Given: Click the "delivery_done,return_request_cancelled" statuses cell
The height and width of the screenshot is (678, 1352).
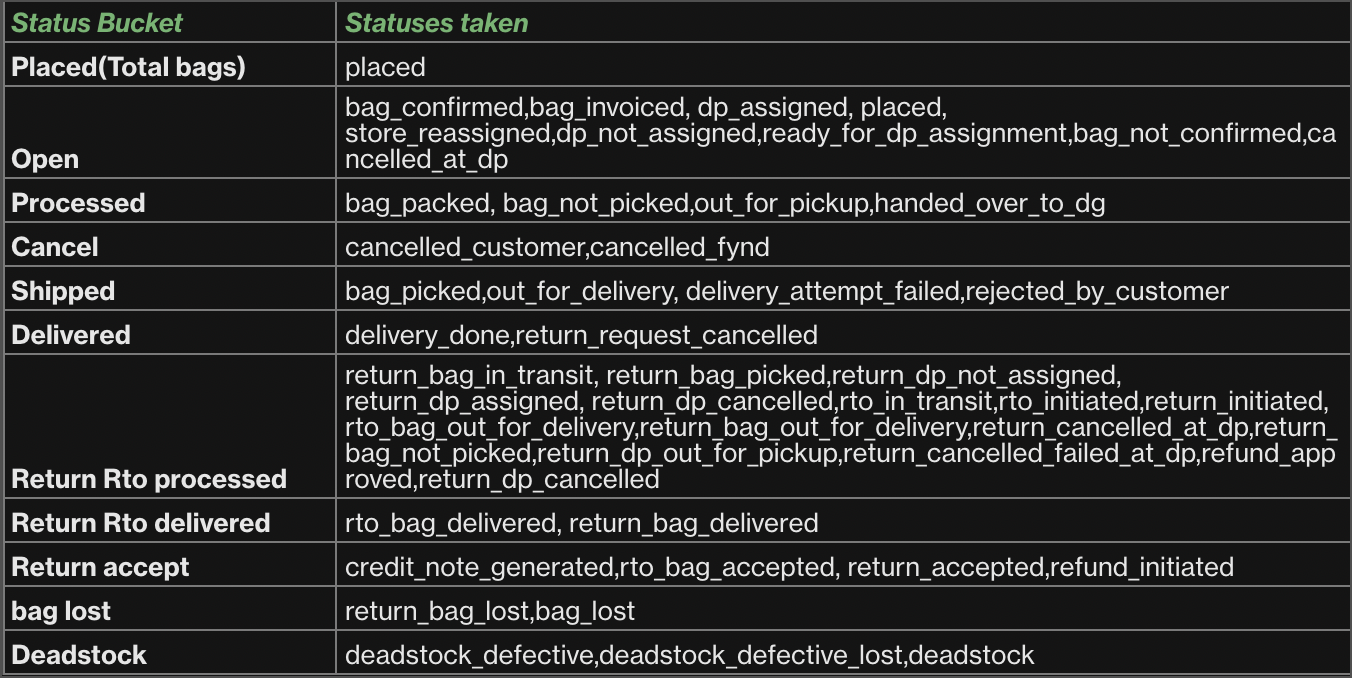Looking at the screenshot, I should point(581,335).
